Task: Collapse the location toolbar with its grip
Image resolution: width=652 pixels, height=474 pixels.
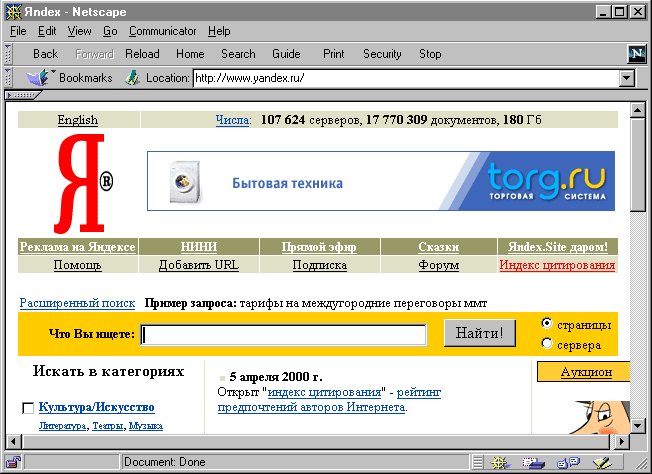Action: point(8,78)
